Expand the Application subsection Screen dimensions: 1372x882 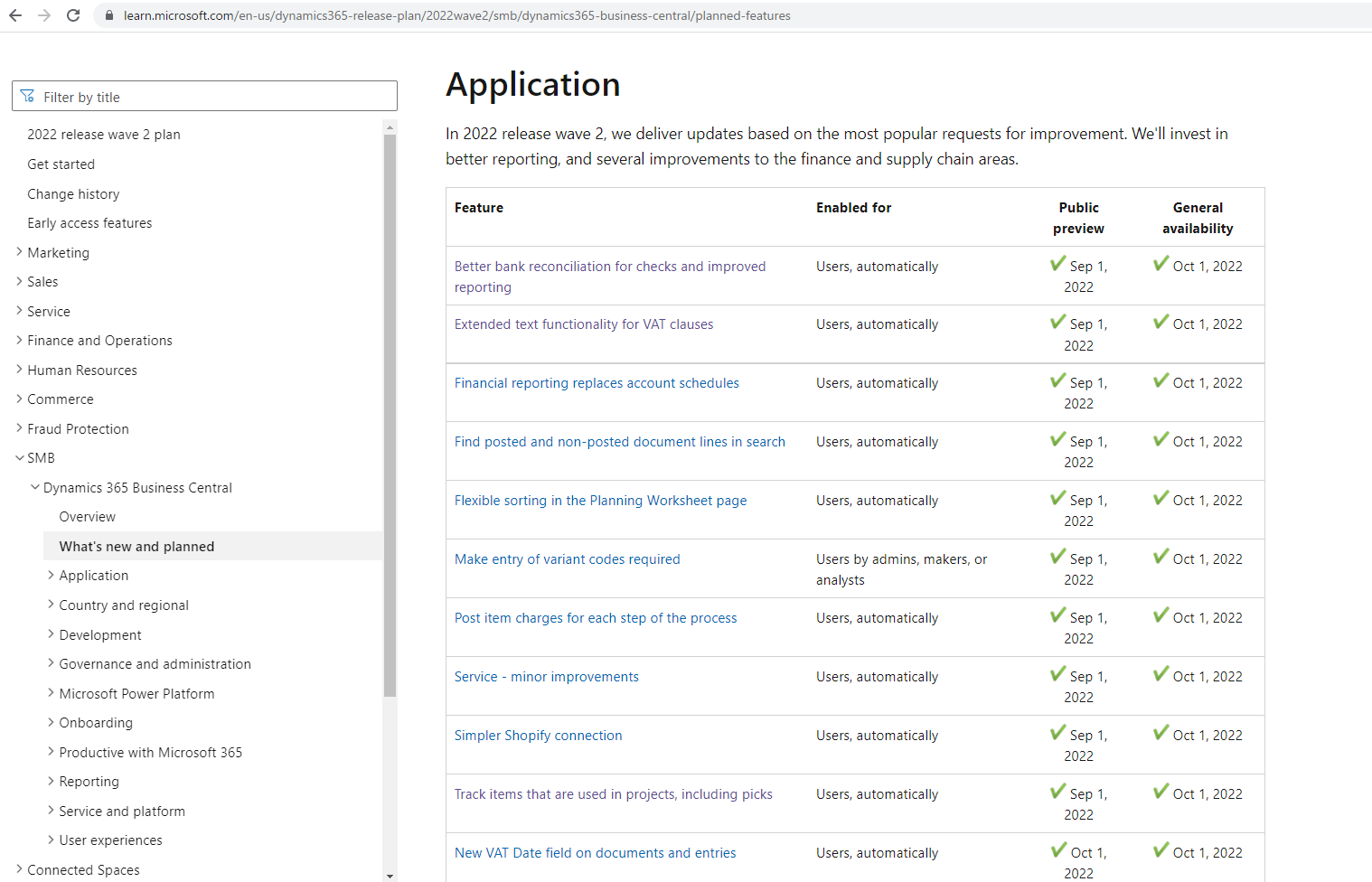coord(51,575)
